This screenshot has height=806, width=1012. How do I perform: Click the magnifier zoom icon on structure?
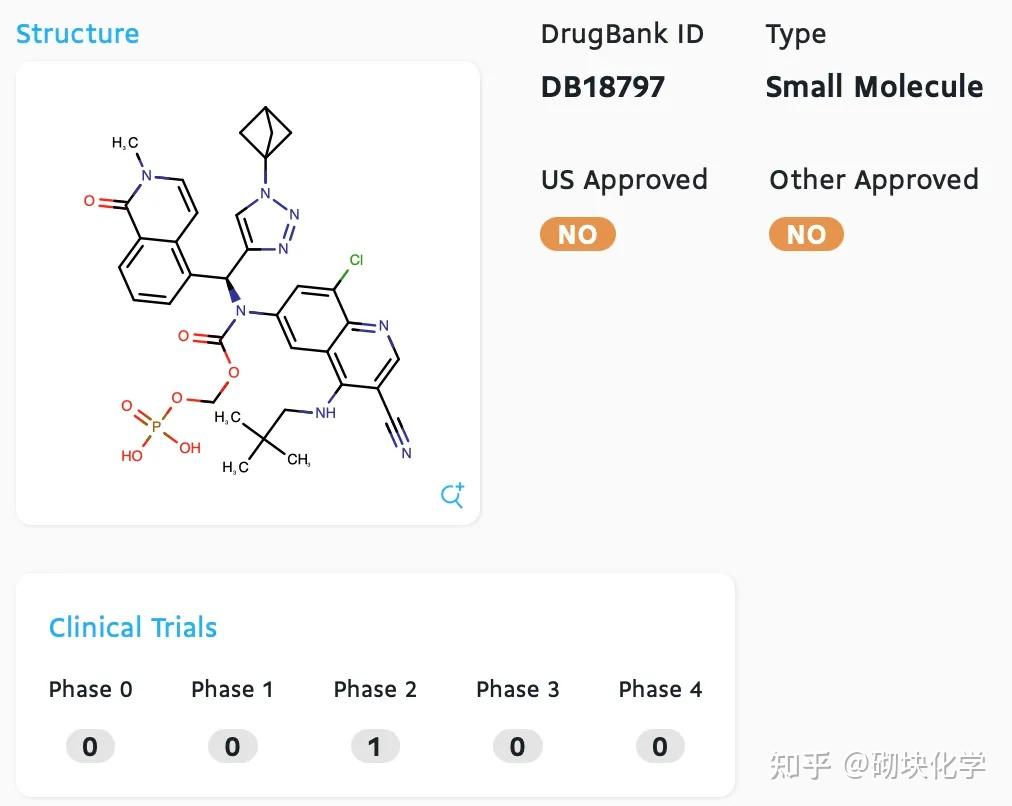click(453, 495)
